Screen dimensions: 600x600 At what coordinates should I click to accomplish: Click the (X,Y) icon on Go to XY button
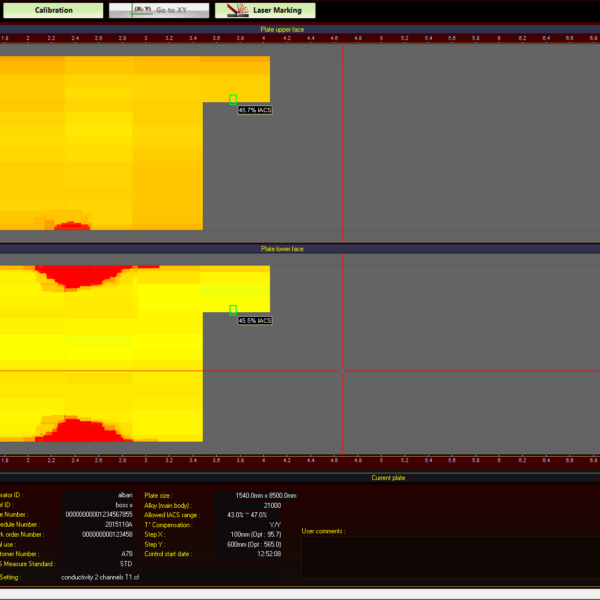pos(142,10)
